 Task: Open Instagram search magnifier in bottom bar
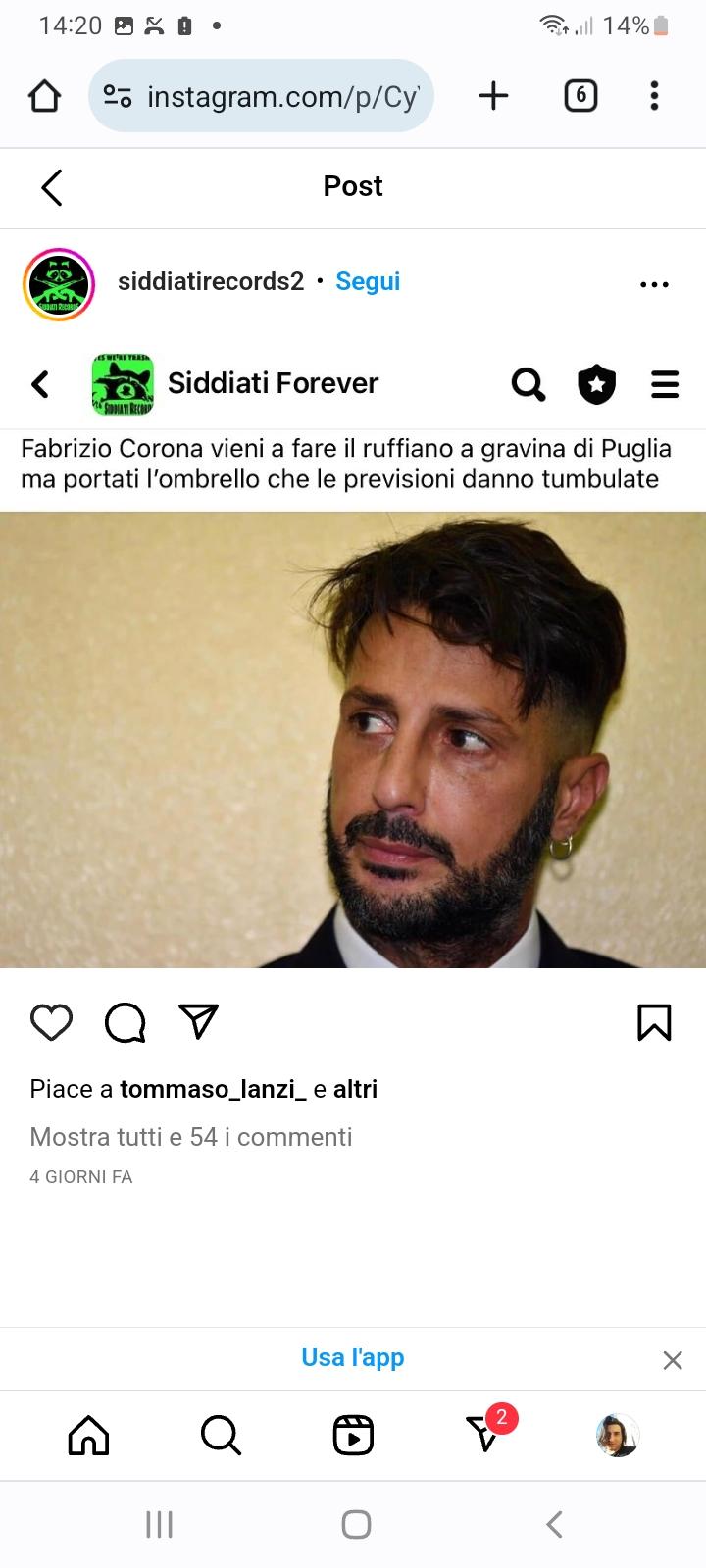click(x=221, y=1436)
